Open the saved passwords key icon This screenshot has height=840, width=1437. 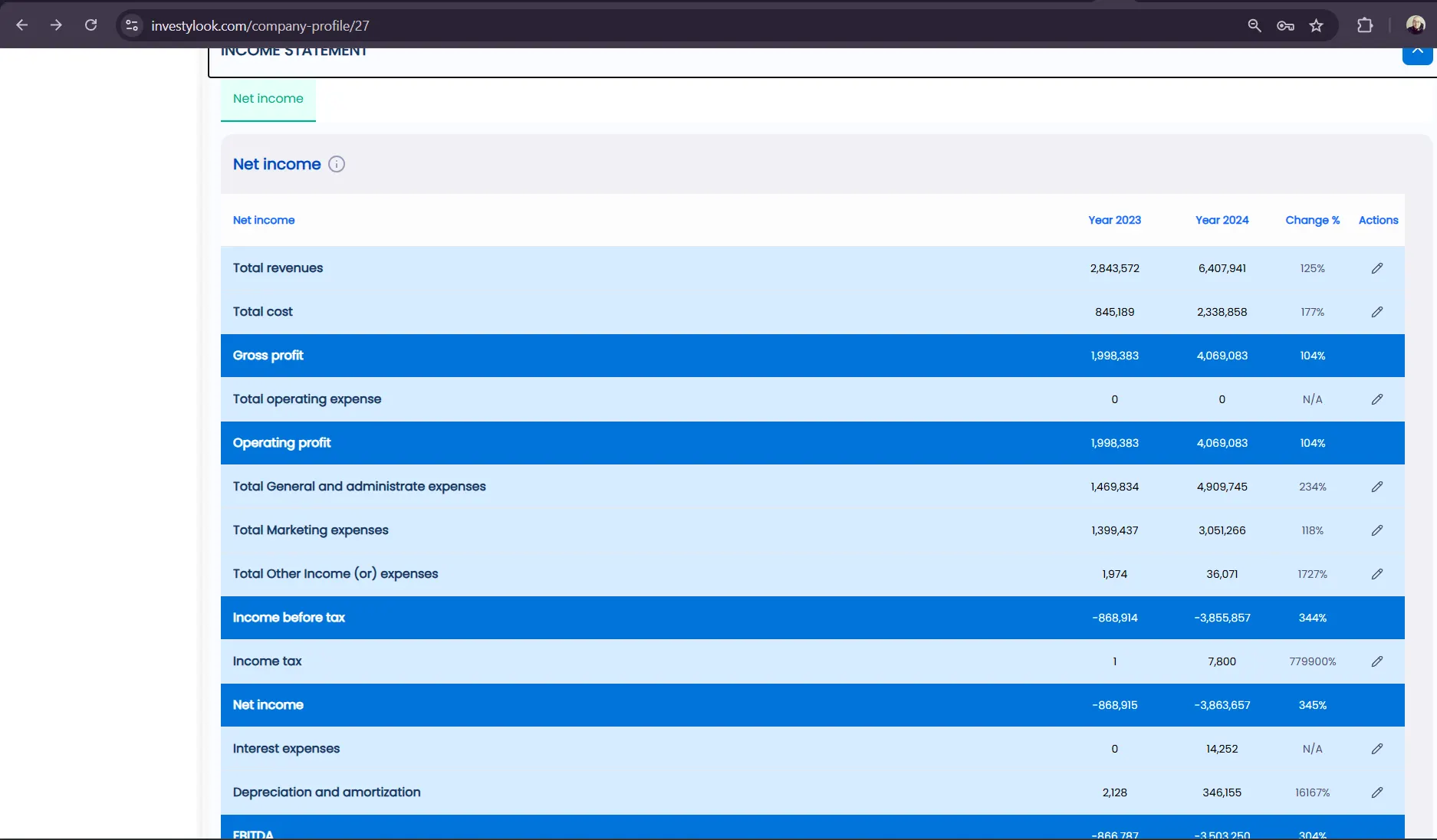1286,25
